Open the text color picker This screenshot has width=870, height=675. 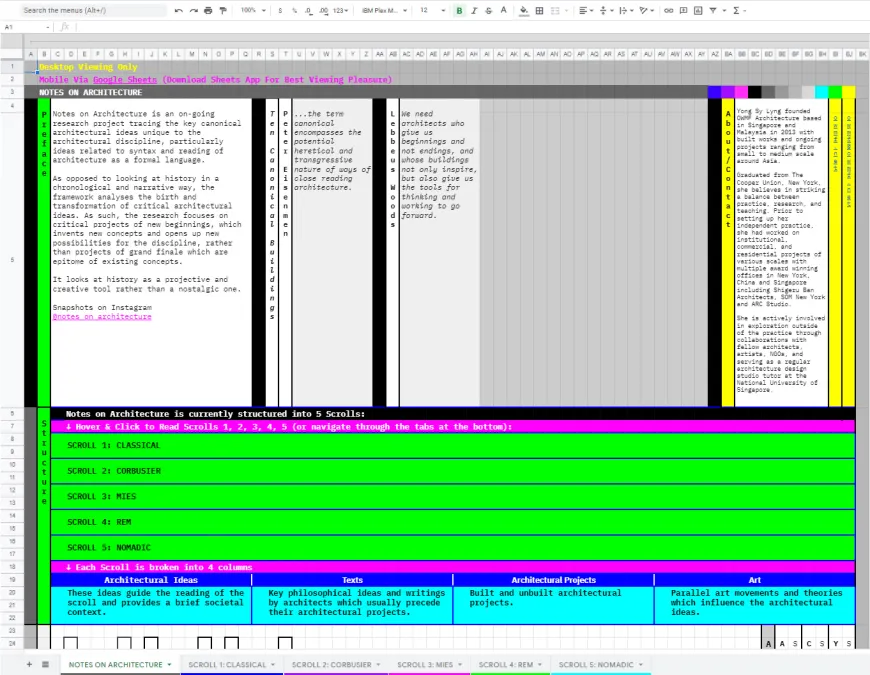[x=503, y=11]
